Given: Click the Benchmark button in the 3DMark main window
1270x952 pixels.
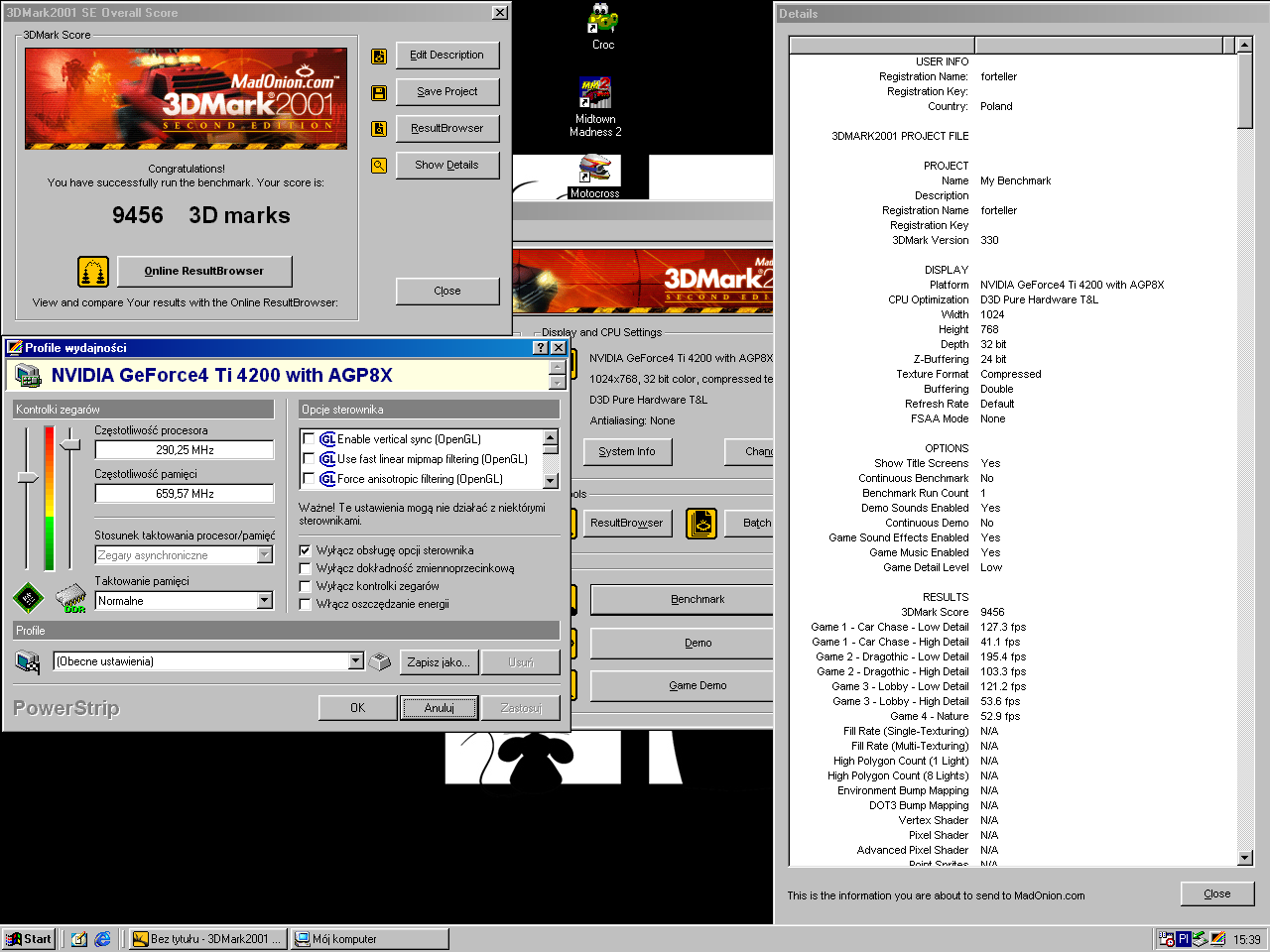Looking at the screenshot, I should point(682,600).
